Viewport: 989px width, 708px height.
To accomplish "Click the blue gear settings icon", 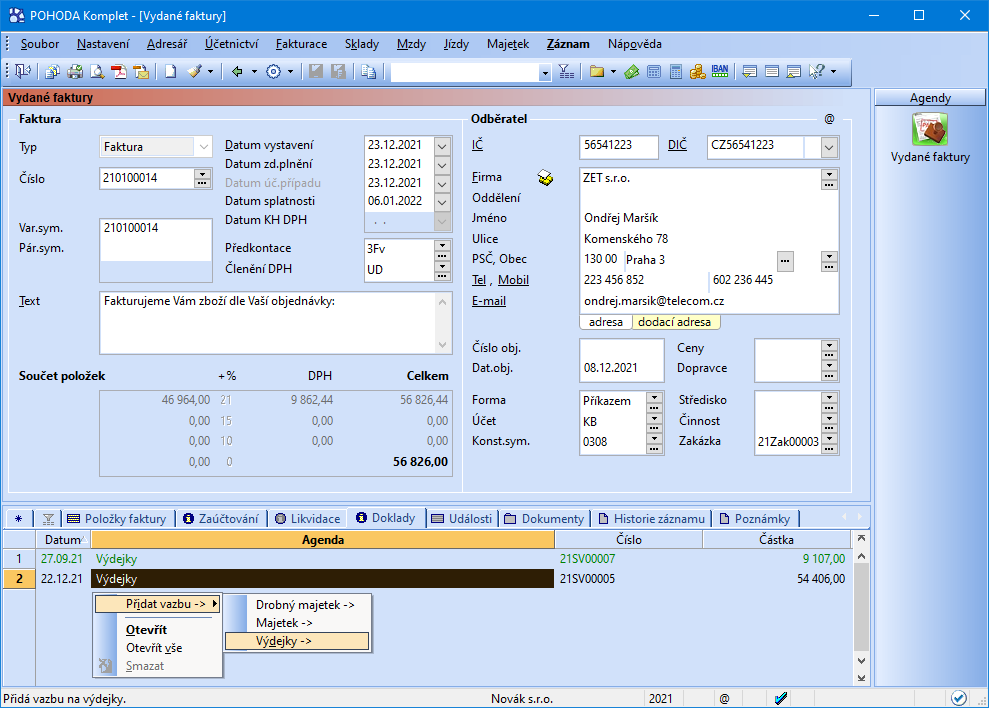I will 273,71.
